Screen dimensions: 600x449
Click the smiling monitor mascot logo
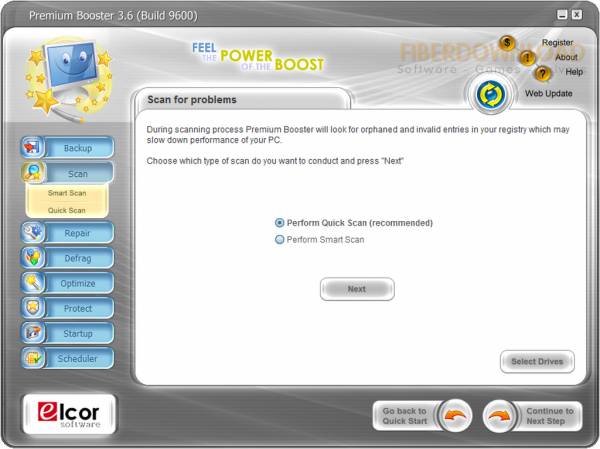pos(69,78)
